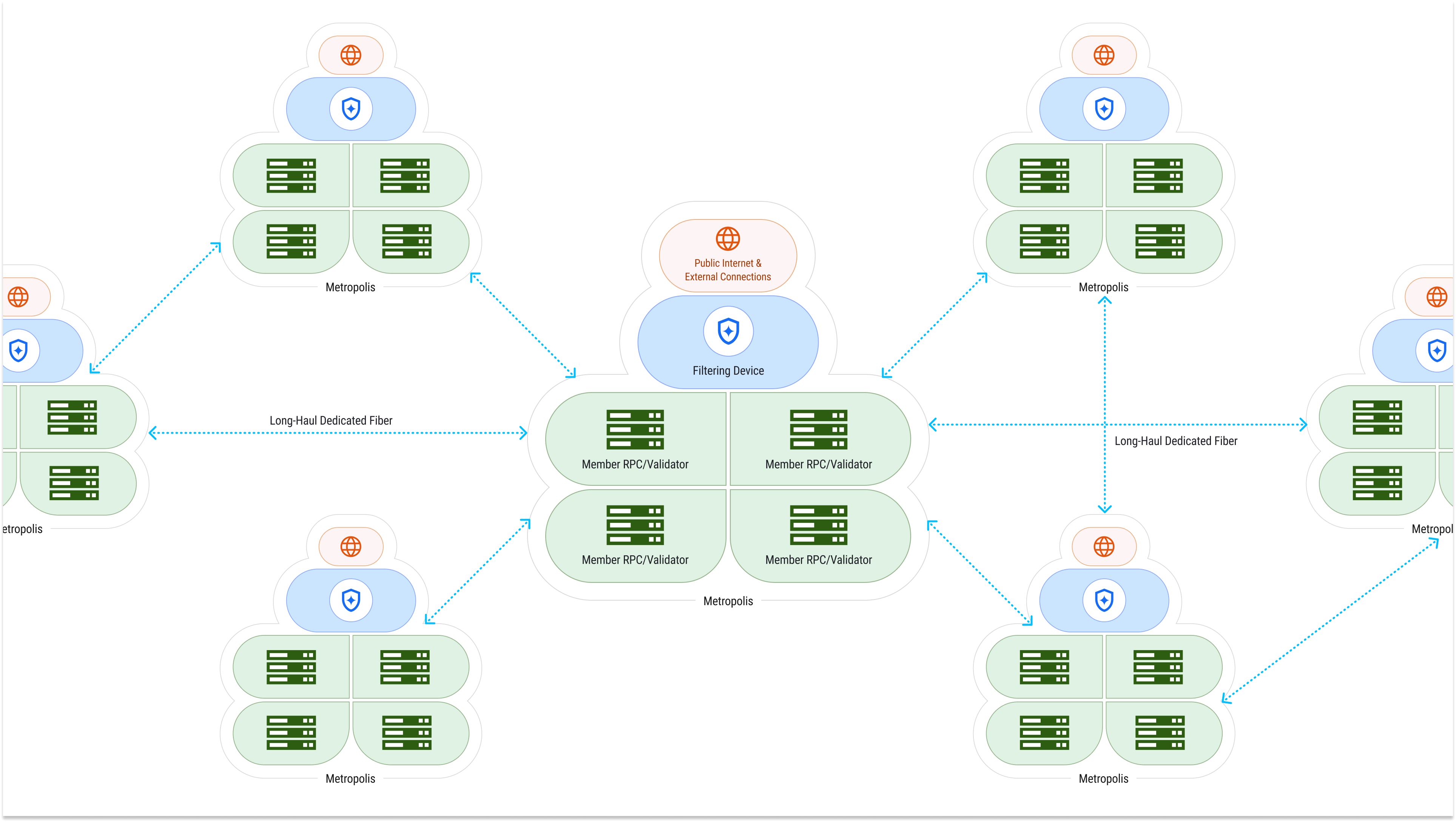The image size is (1456, 822).
Task: Click the far-left shield security icon
Action: pyautogui.click(x=18, y=350)
